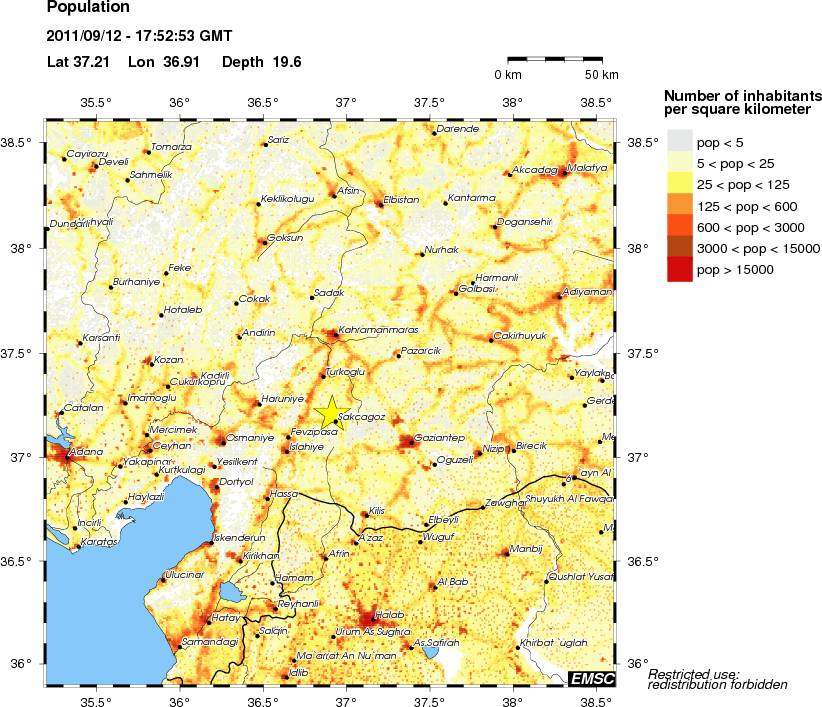Click the EMSC logo in map corner
Image resolution: width=822 pixels, height=707 pixels.
(x=591, y=678)
